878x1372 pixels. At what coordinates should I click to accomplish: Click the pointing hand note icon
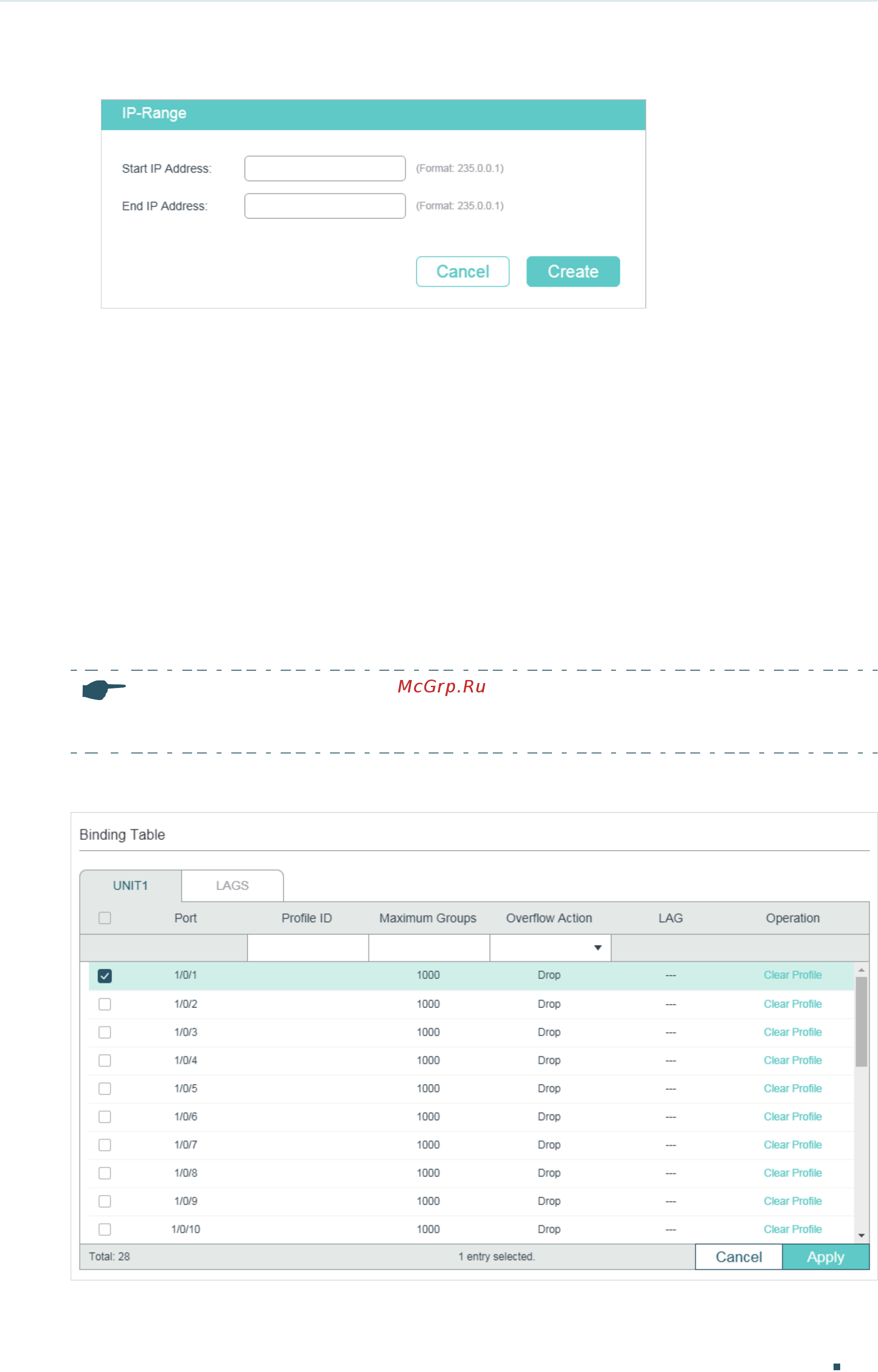[104, 690]
